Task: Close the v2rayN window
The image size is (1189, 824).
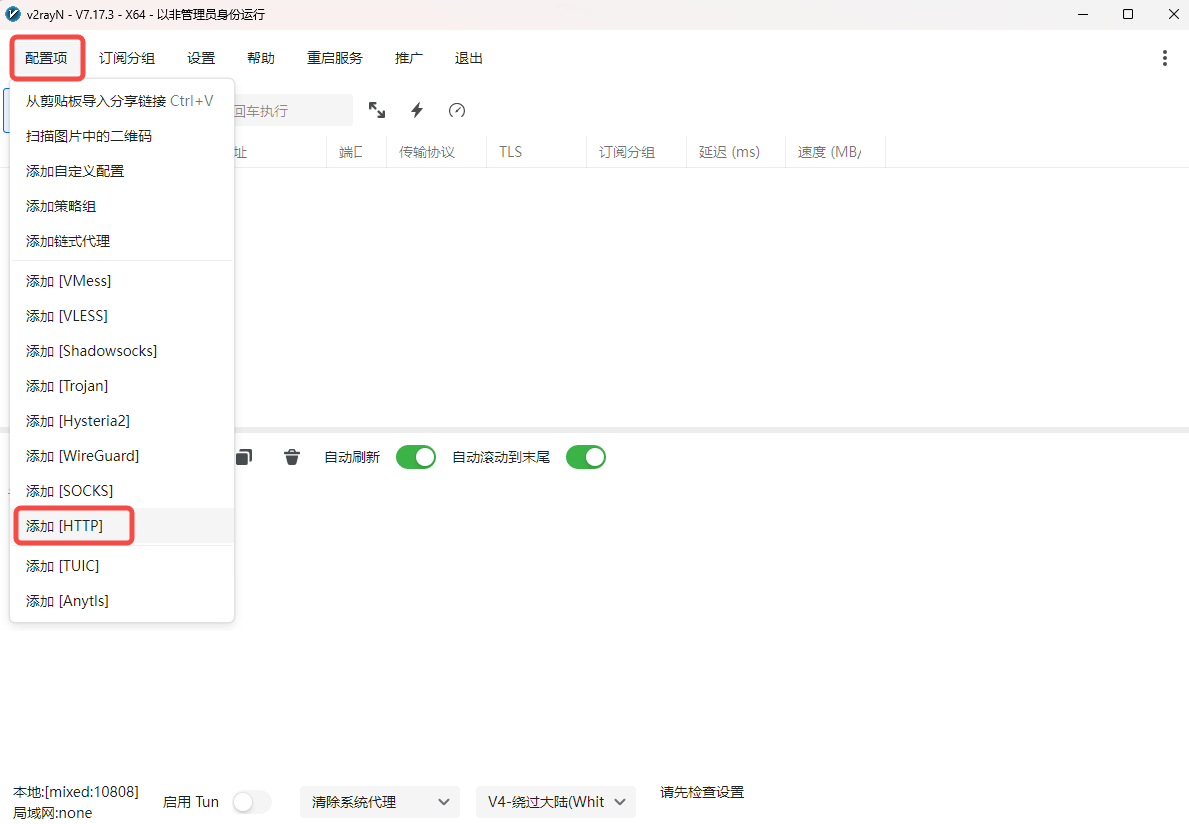Action: pos(1172,14)
